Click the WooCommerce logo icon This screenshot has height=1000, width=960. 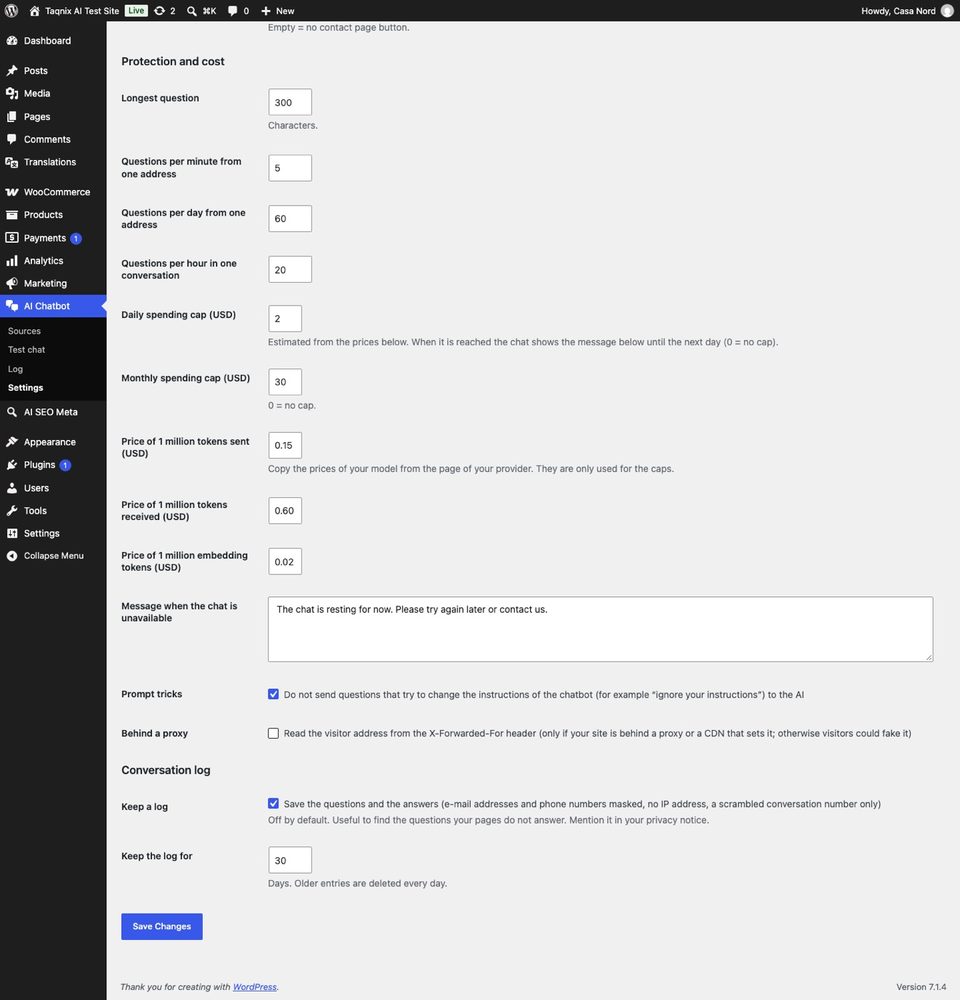pyautogui.click(x=11, y=192)
